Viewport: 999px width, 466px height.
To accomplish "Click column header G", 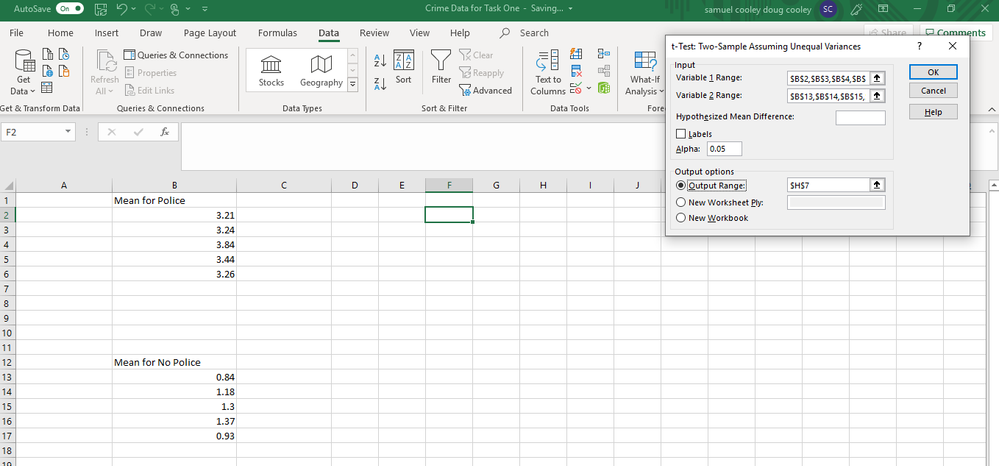I will 496,186.
